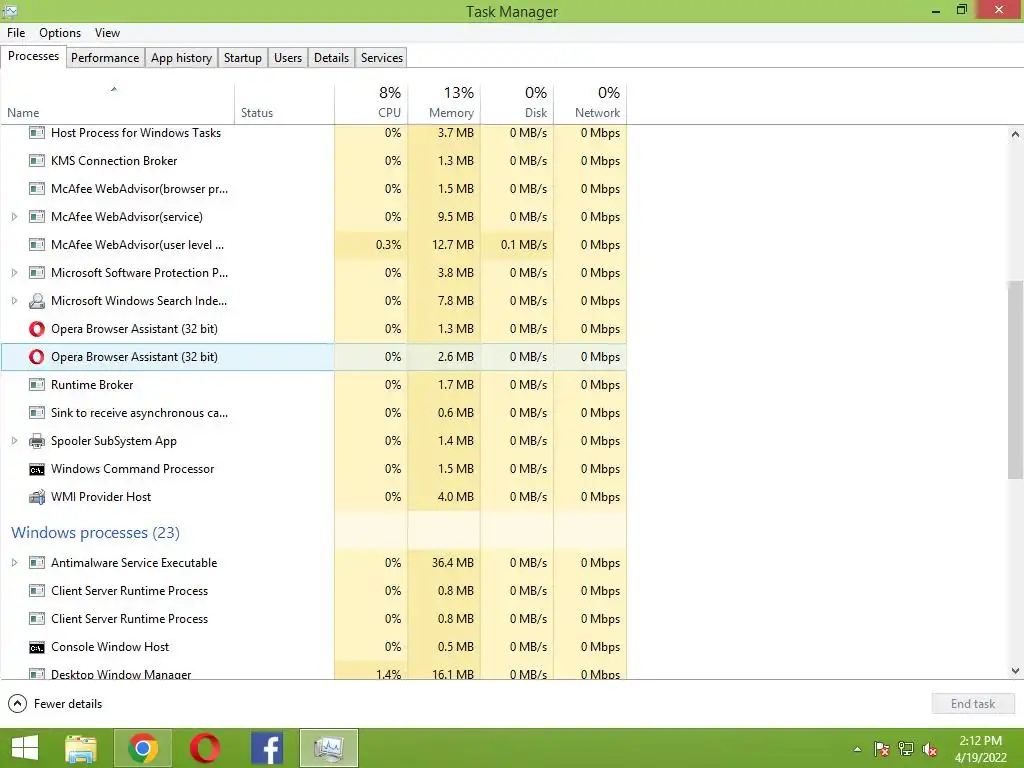Click the scrollbar up arrow
The image size is (1024, 768).
1015,134
